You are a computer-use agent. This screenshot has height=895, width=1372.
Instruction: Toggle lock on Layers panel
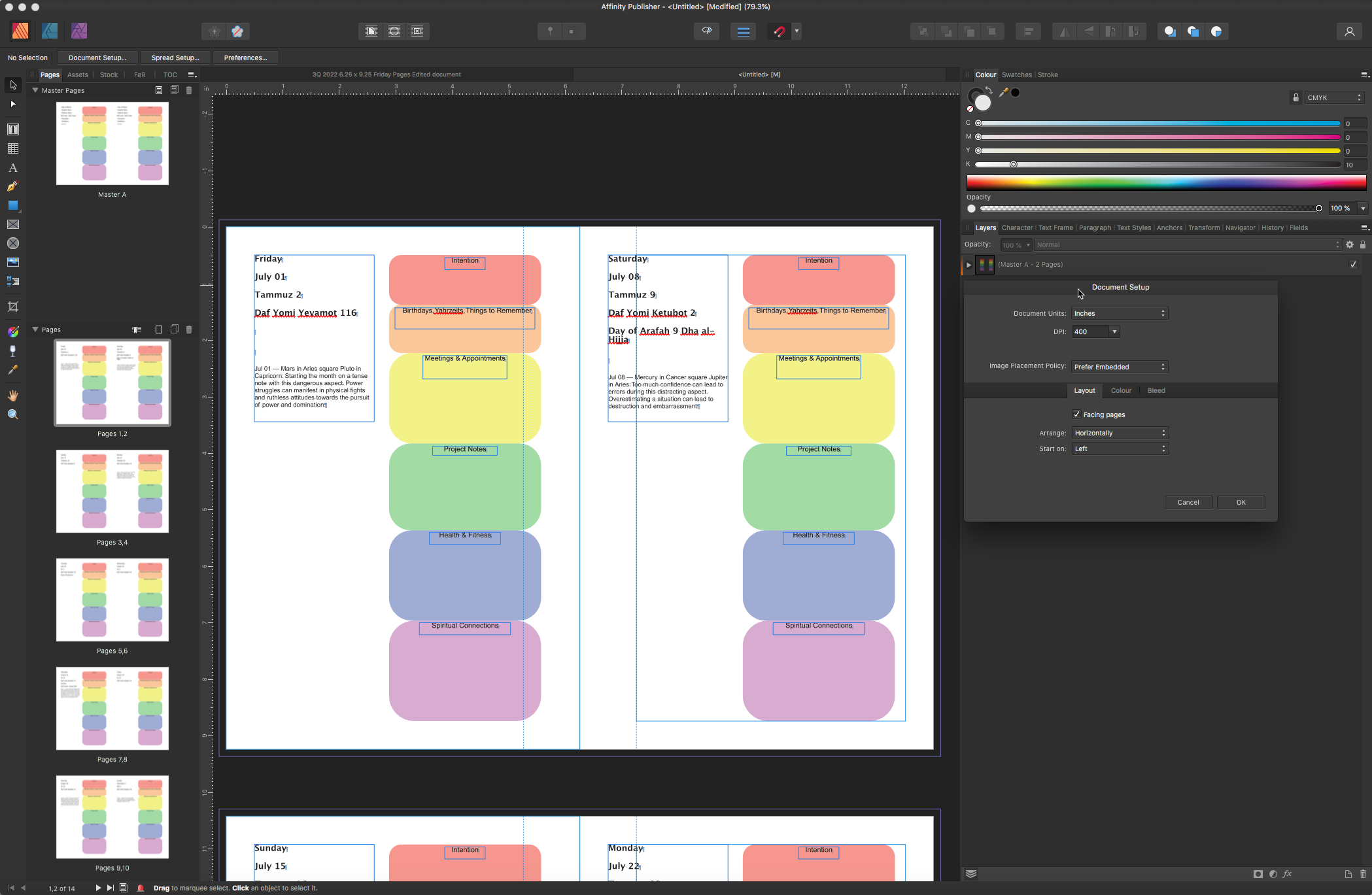click(x=1363, y=245)
